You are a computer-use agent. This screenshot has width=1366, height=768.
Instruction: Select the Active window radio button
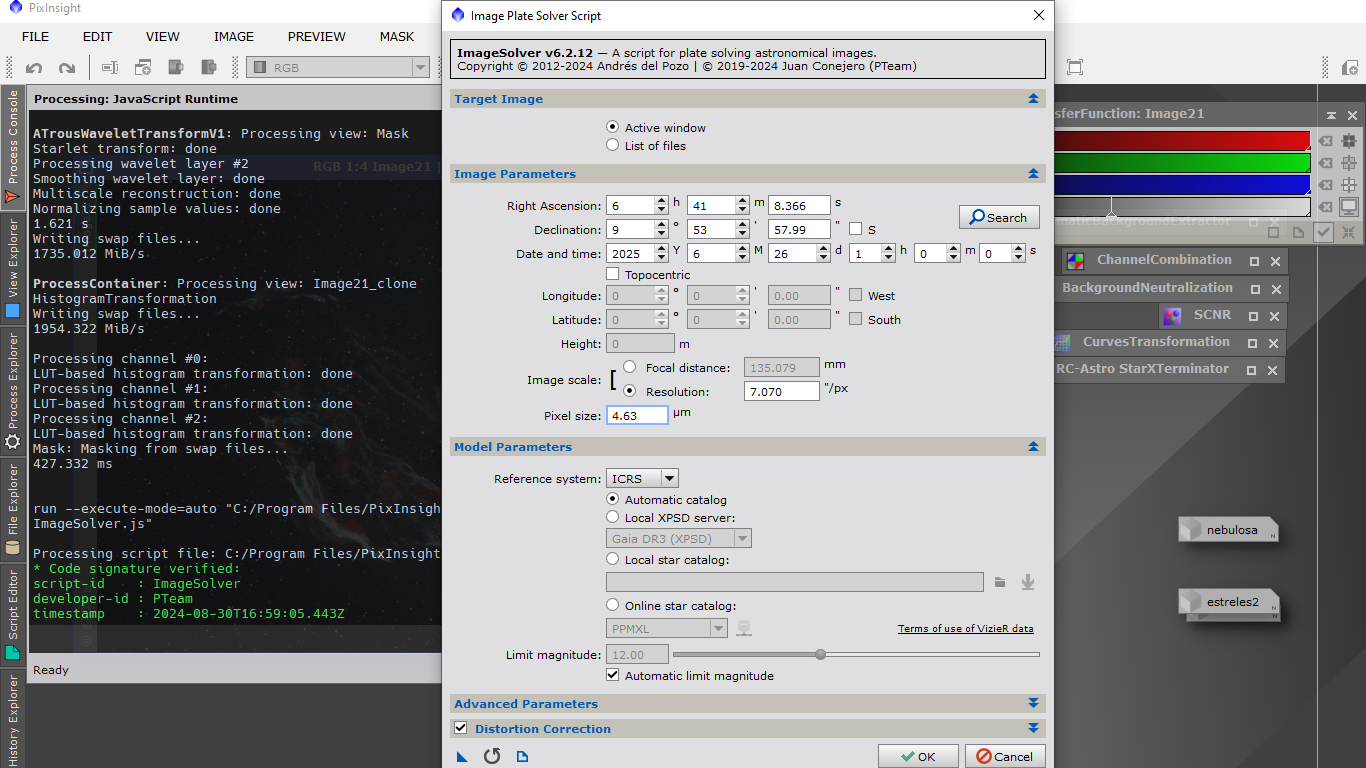613,128
